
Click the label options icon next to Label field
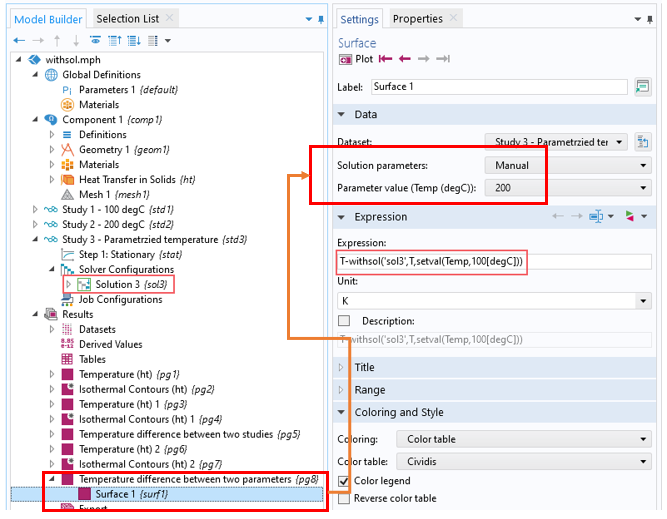(x=643, y=87)
